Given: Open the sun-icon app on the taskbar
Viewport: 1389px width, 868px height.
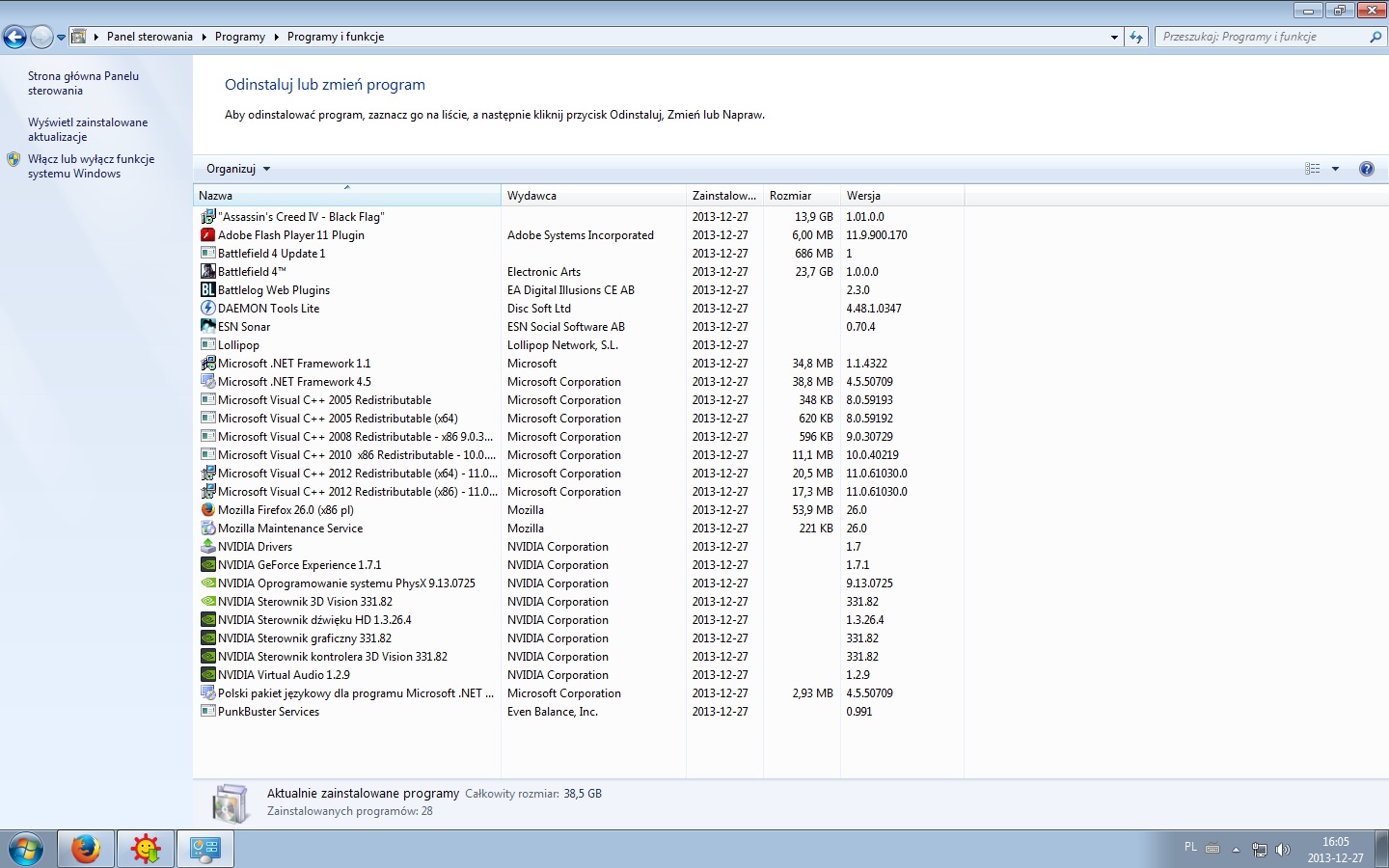Looking at the screenshot, I should pyautogui.click(x=146, y=850).
